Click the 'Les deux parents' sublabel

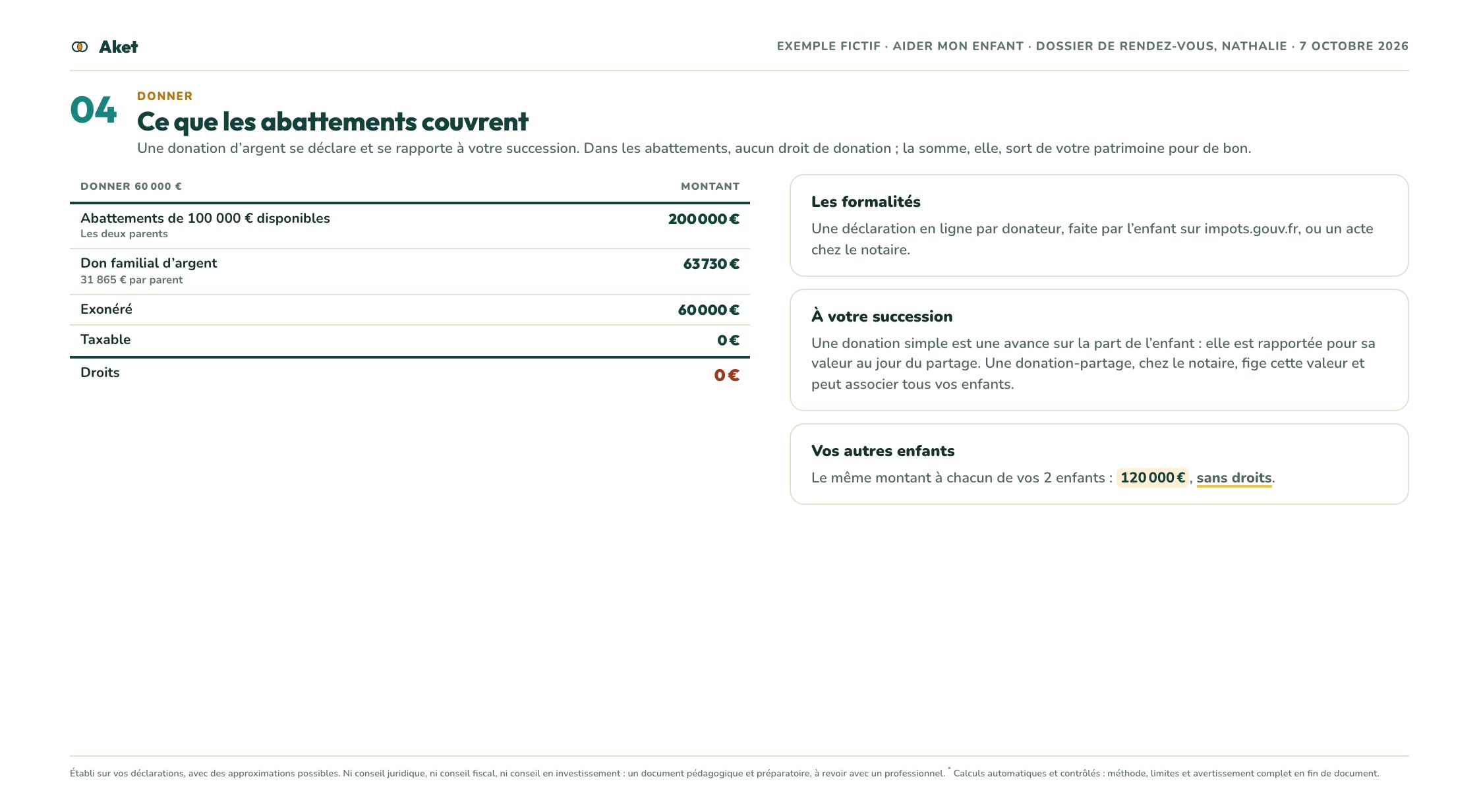click(x=124, y=234)
